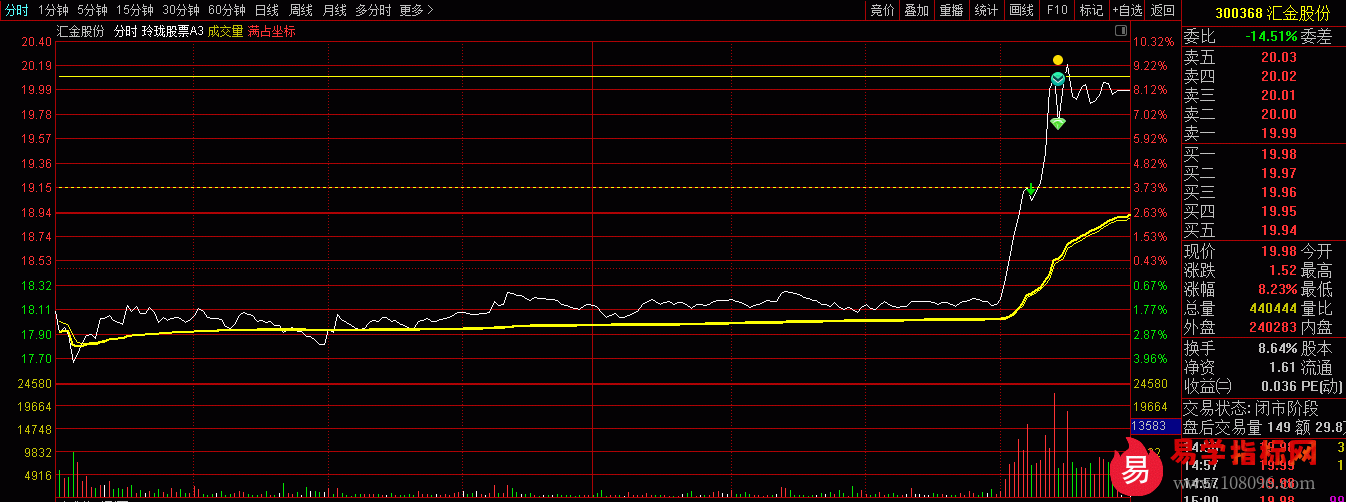1346x502 pixels.
Task: Select the 卖二 price 20.00
Action: [1278, 115]
